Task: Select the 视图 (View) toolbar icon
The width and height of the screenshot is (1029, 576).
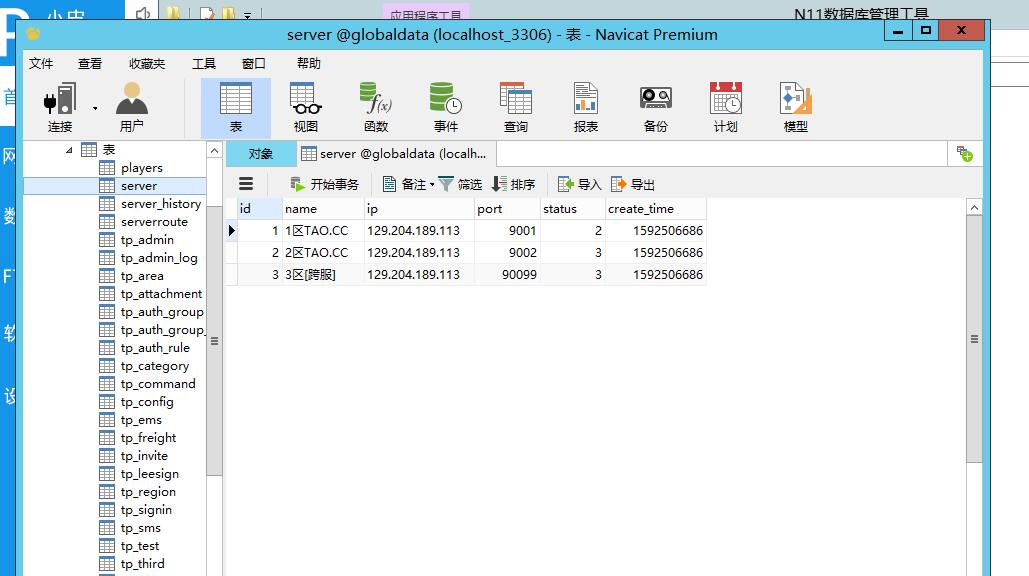Action: (x=305, y=106)
